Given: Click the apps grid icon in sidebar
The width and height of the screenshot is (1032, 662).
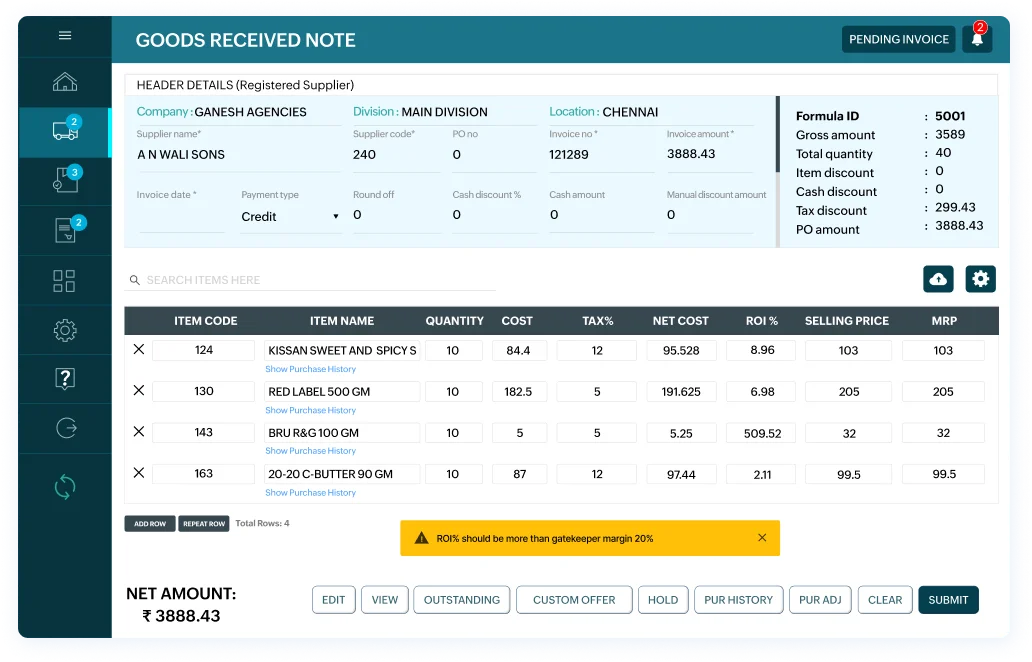Looking at the screenshot, I should 64,280.
